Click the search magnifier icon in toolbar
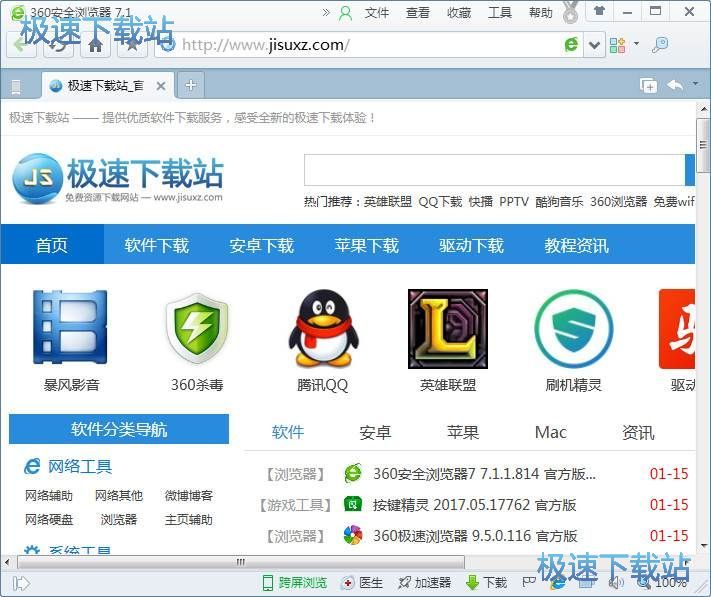The height and width of the screenshot is (597, 711). click(x=660, y=45)
